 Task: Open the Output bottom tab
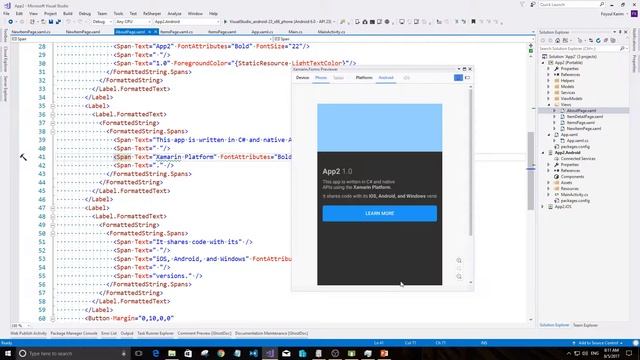(127, 333)
